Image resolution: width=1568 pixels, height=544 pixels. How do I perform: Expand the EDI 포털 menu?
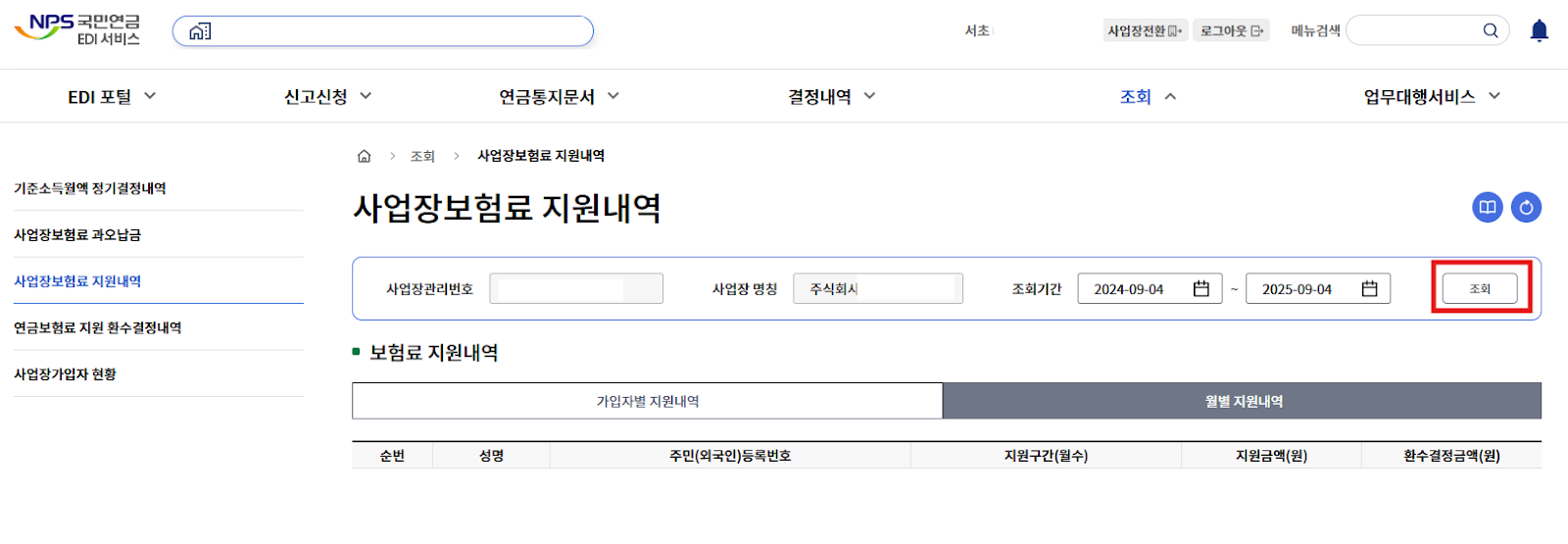112,97
